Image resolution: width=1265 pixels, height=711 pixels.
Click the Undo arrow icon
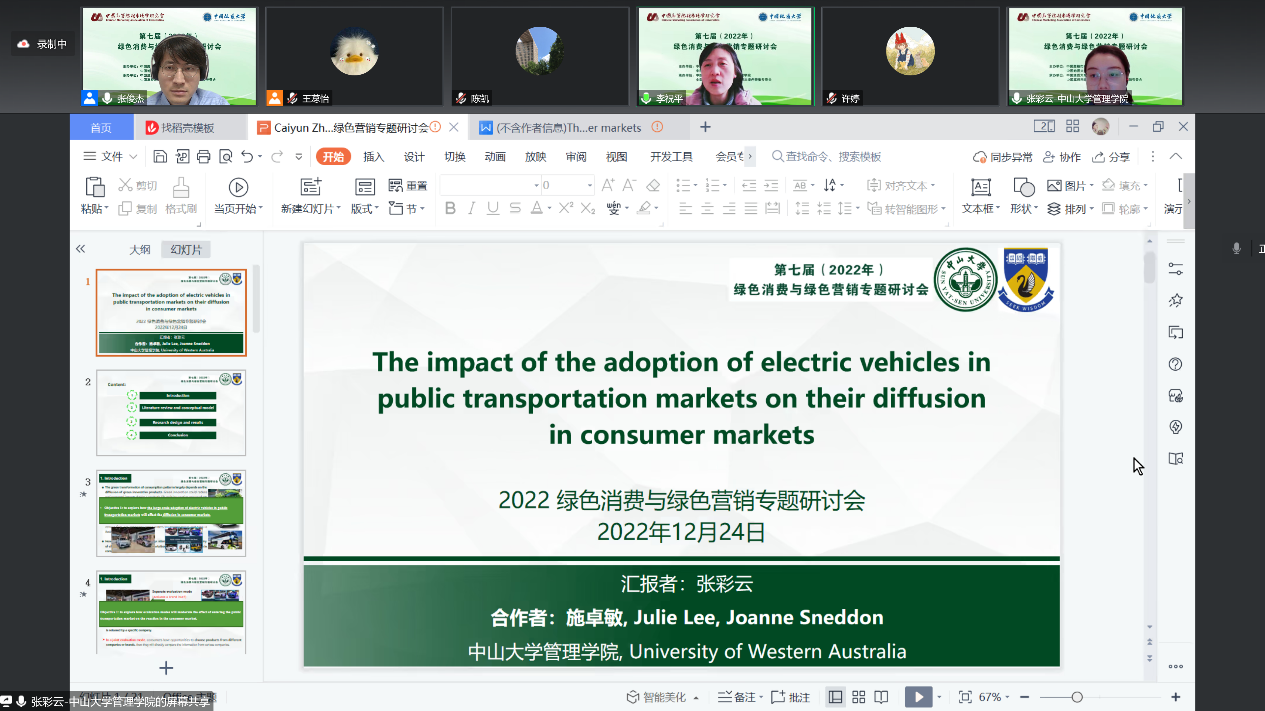pos(247,157)
